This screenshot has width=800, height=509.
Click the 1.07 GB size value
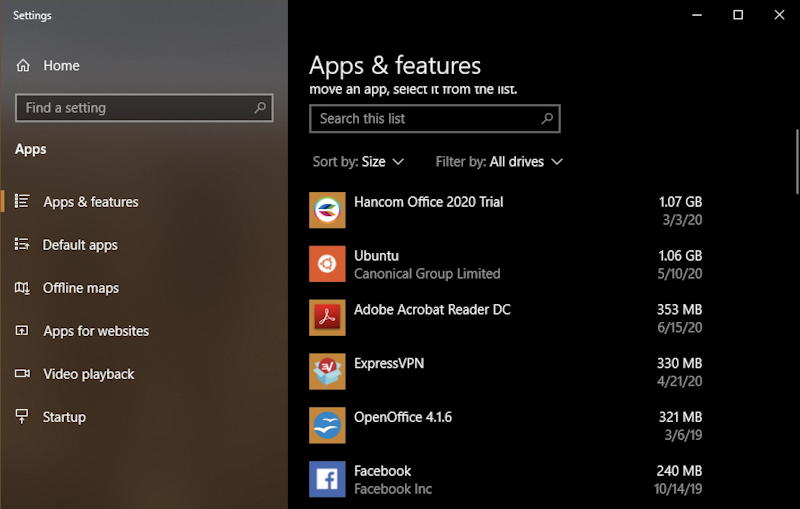click(680, 202)
